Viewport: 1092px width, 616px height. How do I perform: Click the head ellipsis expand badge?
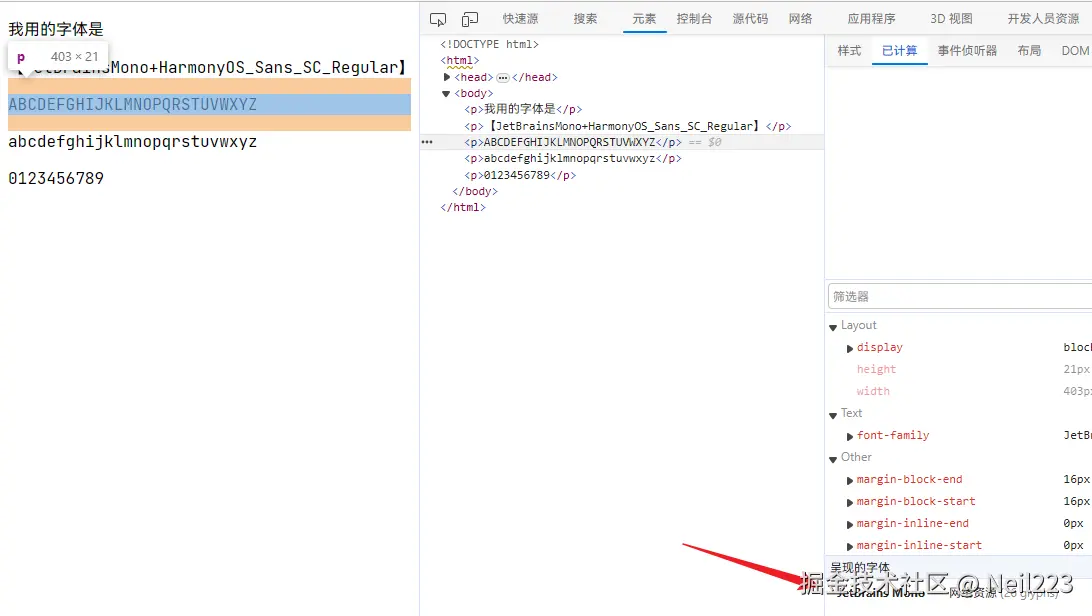click(503, 77)
